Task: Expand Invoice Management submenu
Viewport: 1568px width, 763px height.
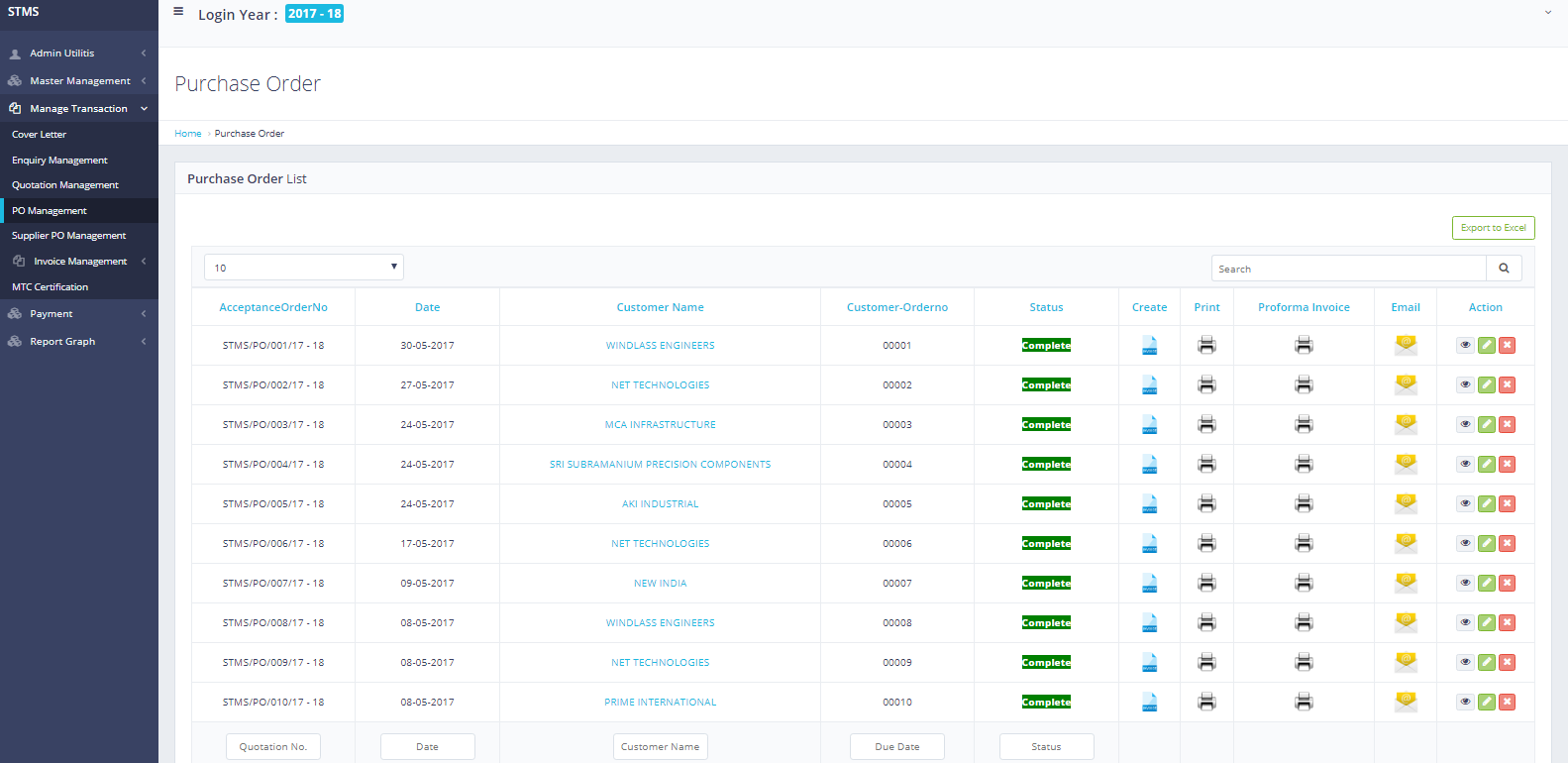Action: point(79,262)
